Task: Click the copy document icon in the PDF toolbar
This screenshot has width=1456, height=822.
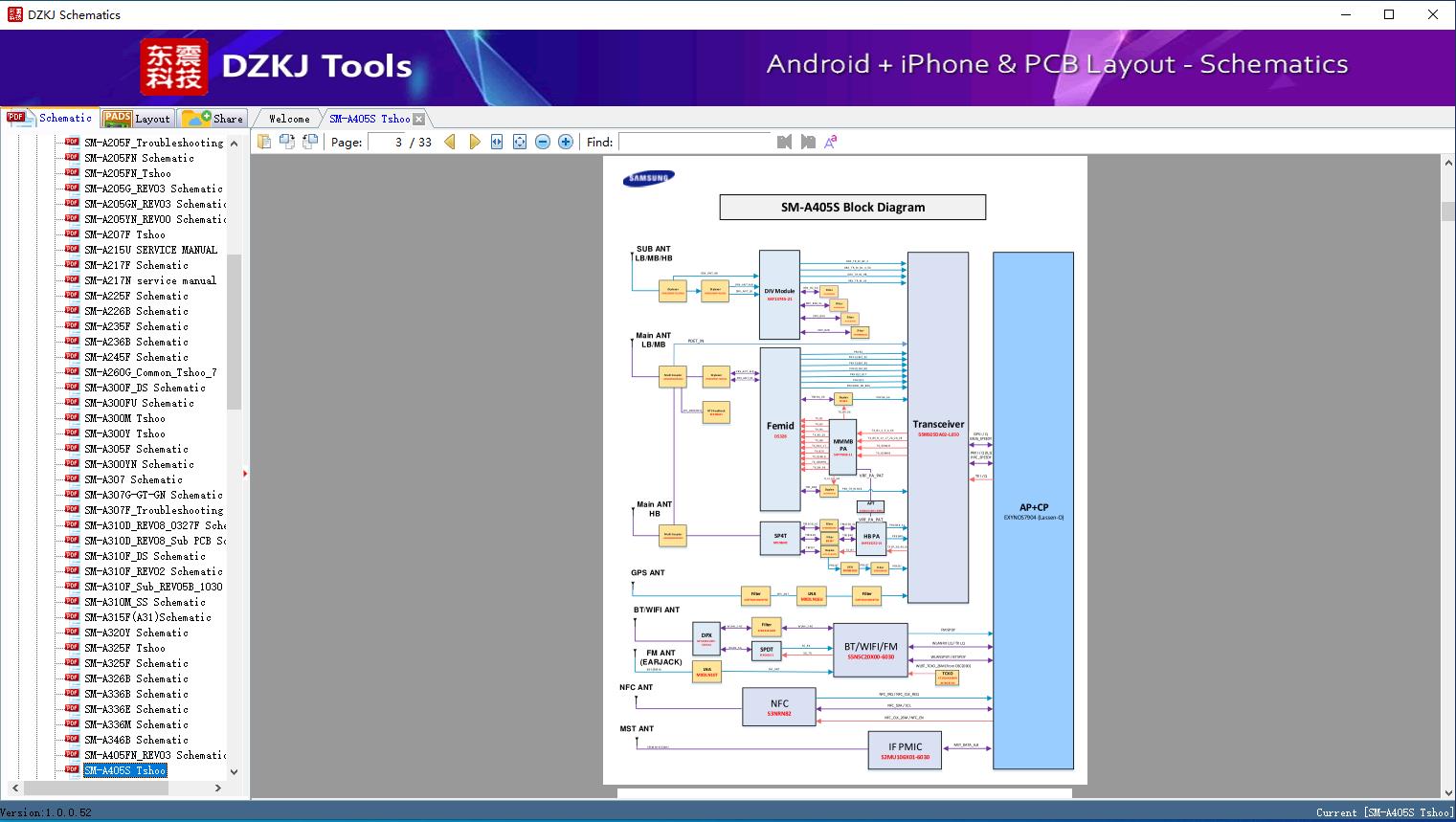Action: coord(264,142)
